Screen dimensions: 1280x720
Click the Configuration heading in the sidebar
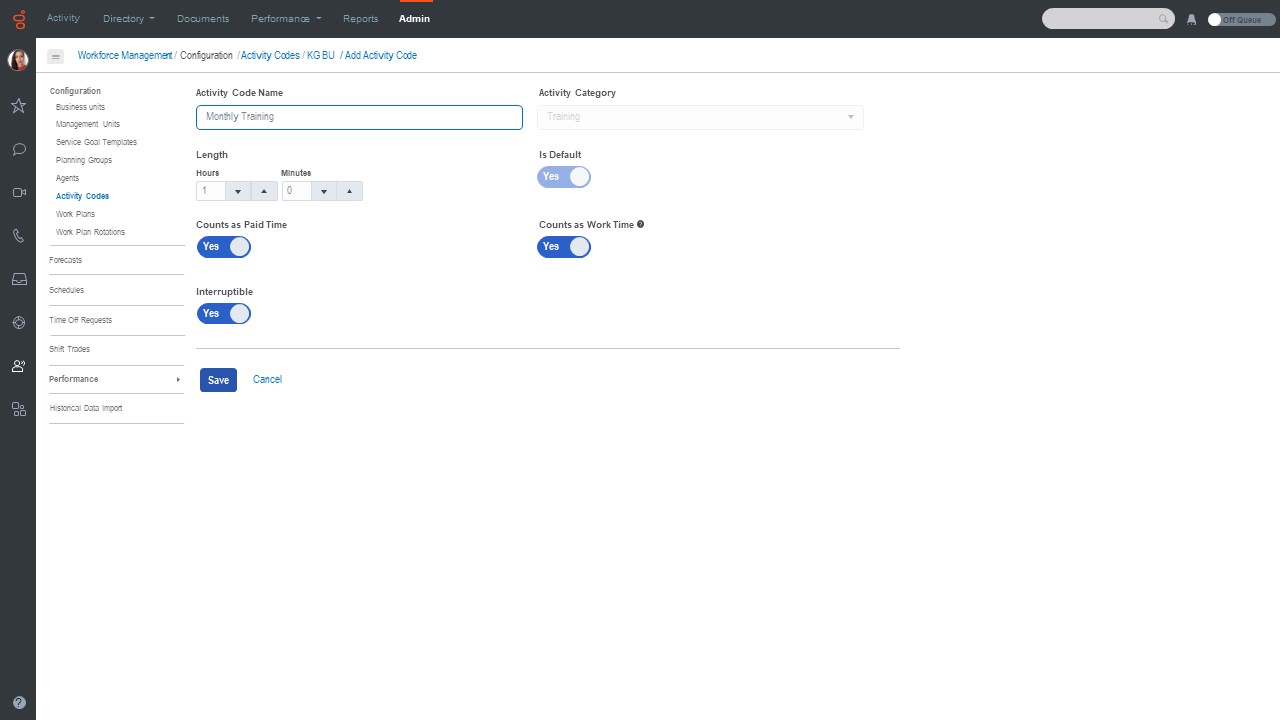pyautogui.click(x=75, y=91)
